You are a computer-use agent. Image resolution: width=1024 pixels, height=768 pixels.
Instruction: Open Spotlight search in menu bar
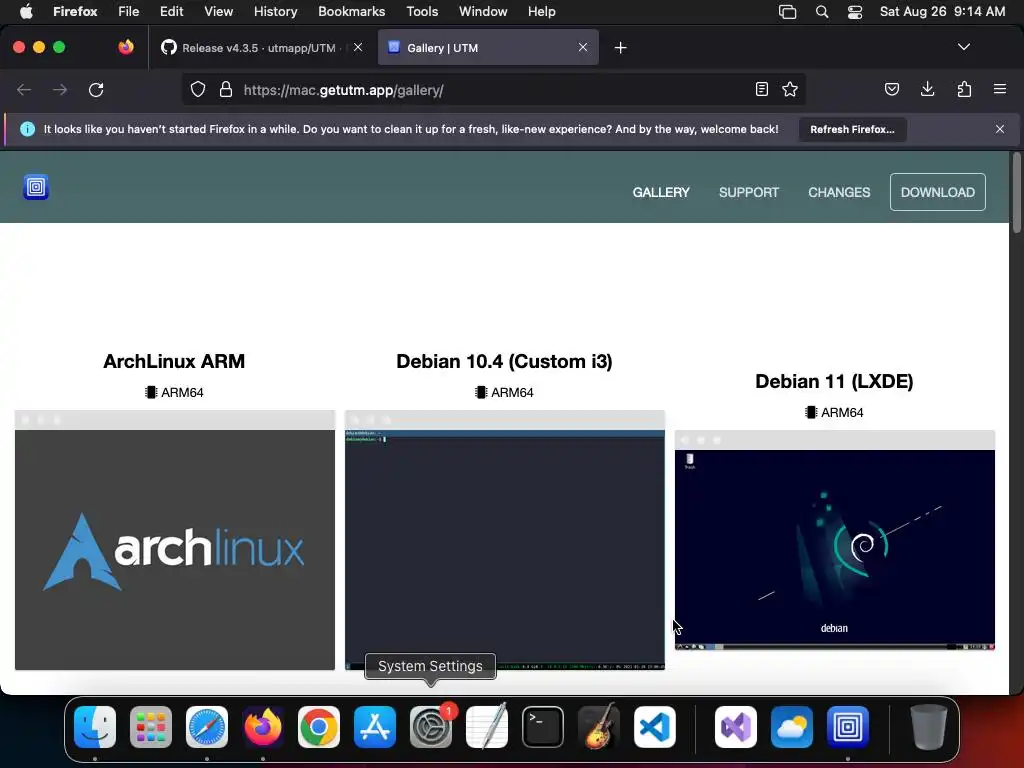[822, 12]
